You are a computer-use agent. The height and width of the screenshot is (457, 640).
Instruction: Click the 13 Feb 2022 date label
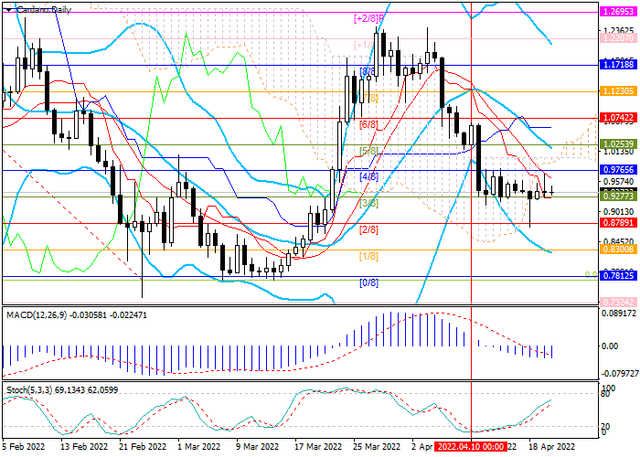(84, 446)
